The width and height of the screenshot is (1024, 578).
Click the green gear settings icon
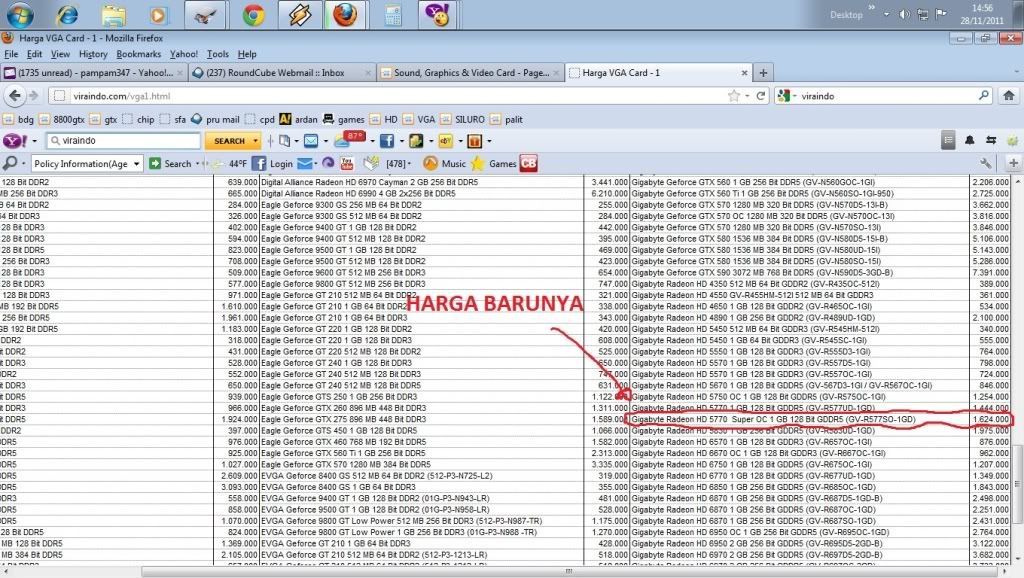pos(1012,140)
